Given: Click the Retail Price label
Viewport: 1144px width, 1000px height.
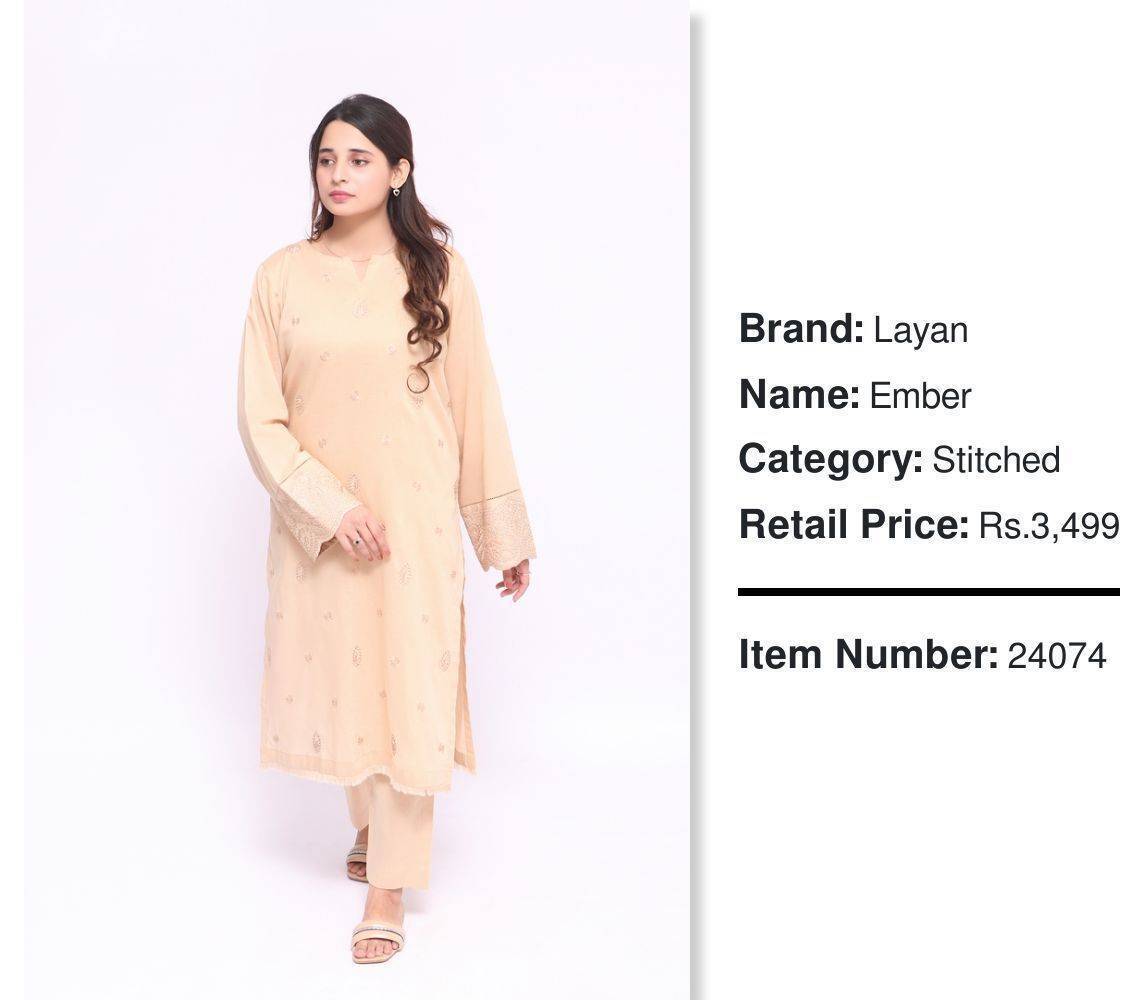Looking at the screenshot, I should (854, 524).
